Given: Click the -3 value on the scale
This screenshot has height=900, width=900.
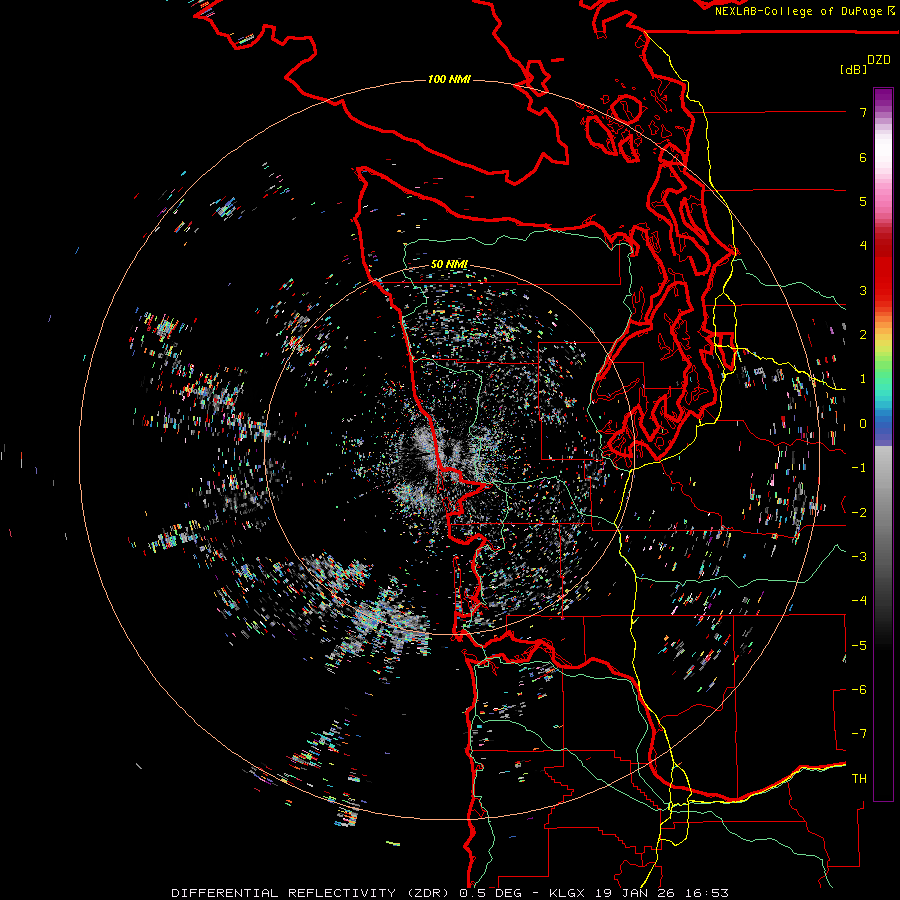Looking at the screenshot, I should click(859, 556).
